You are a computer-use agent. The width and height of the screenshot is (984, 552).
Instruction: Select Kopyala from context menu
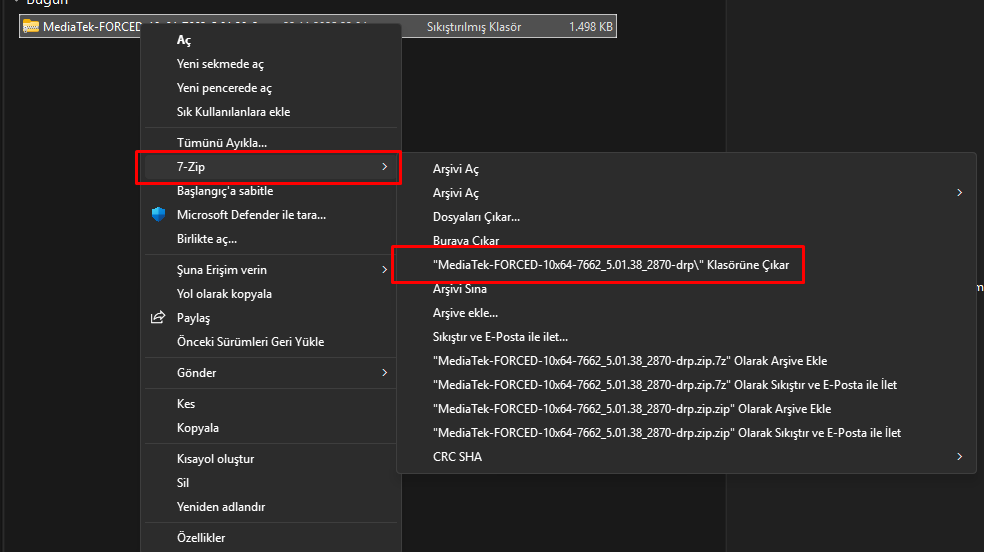271,428
